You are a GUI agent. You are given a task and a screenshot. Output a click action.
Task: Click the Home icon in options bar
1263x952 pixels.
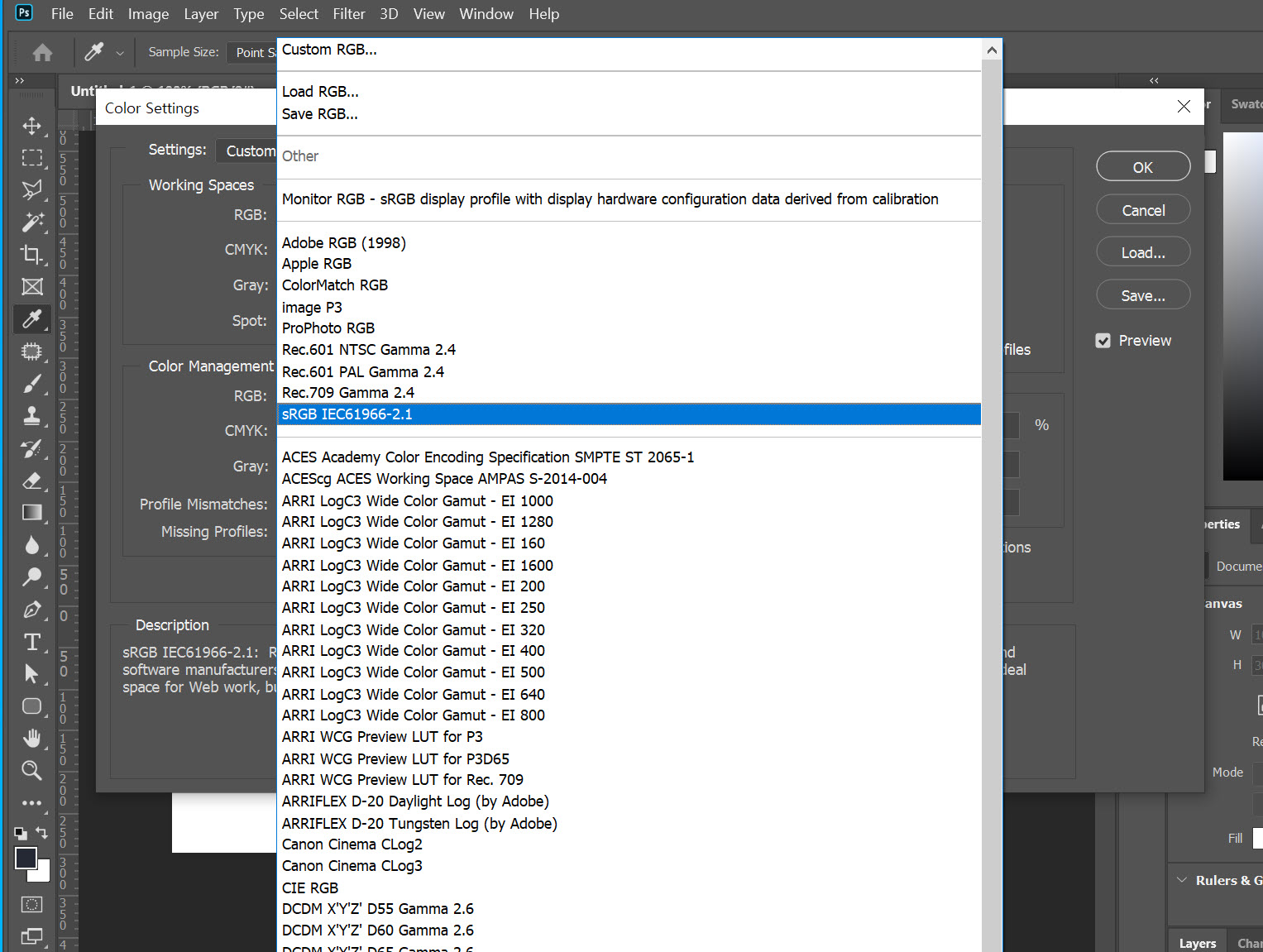[42, 53]
